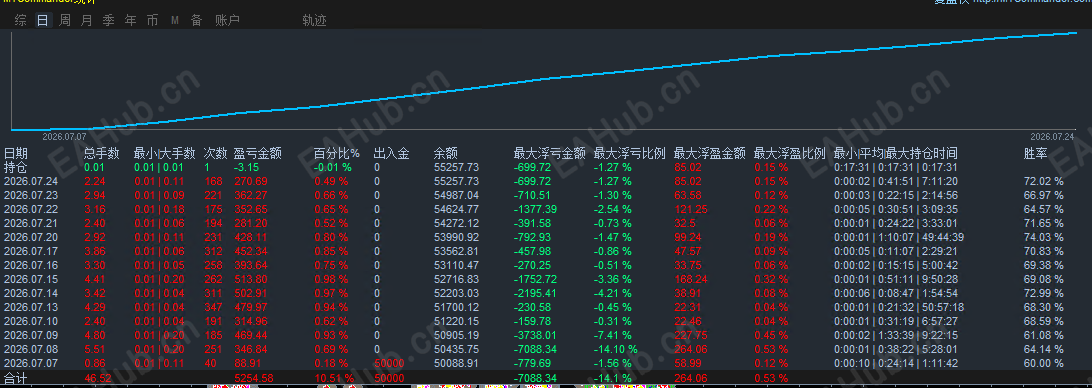Click the 50000 deposit in 2026.07.07 row
Image resolution: width=1092 pixels, height=388 pixels.
pos(389,363)
